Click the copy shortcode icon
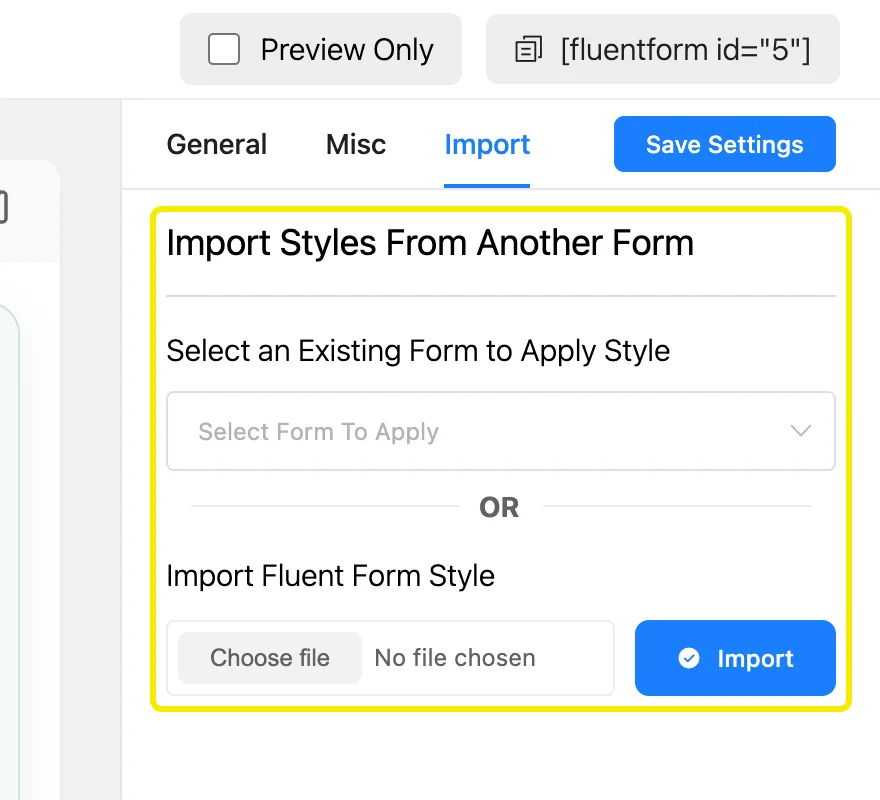This screenshot has height=800, width=880. 529,49
